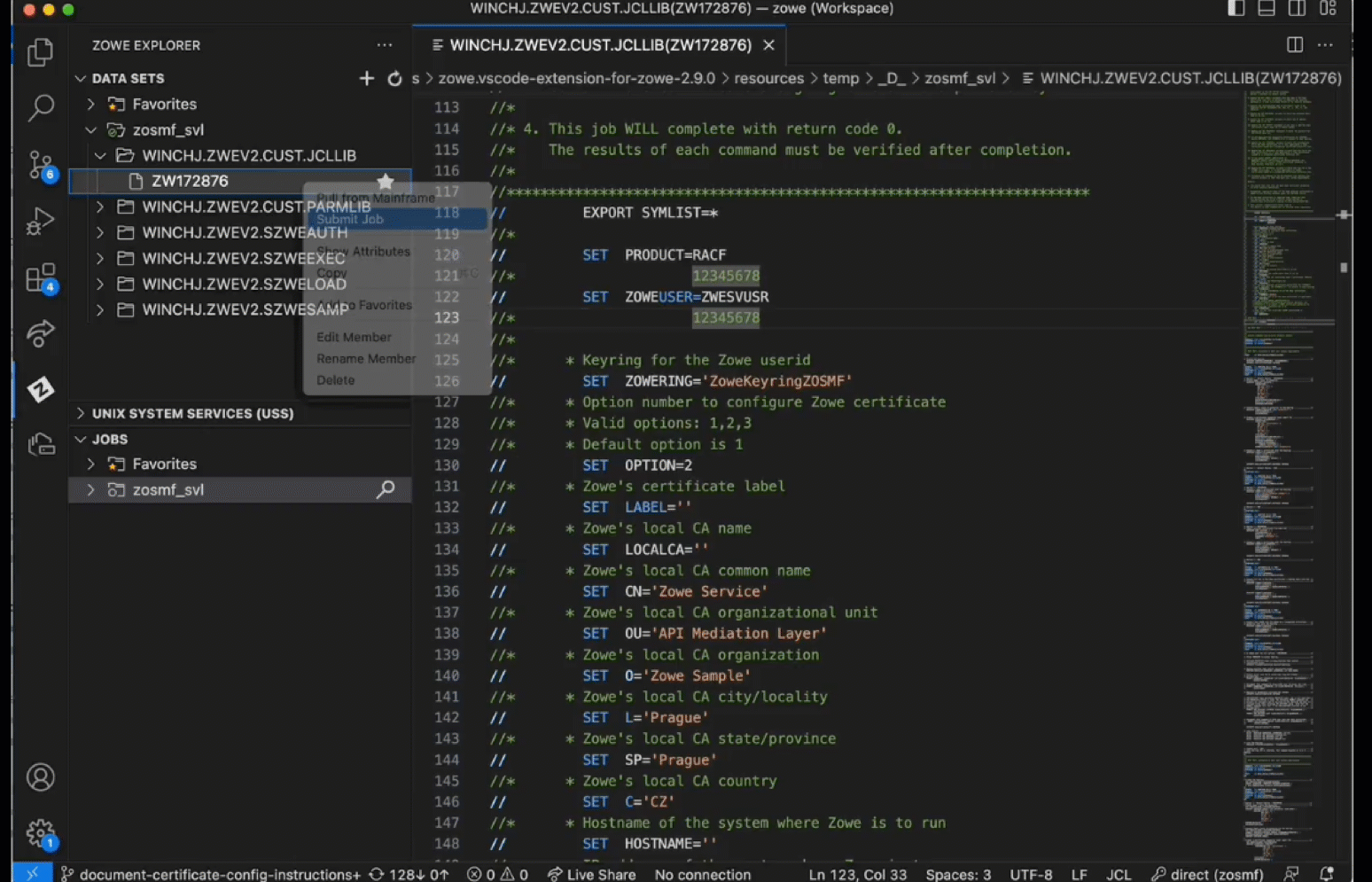The height and width of the screenshot is (882, 1372).
Task: Open Zowe Explorer more actions ellipsis
Action: click(x=384, y=45)
